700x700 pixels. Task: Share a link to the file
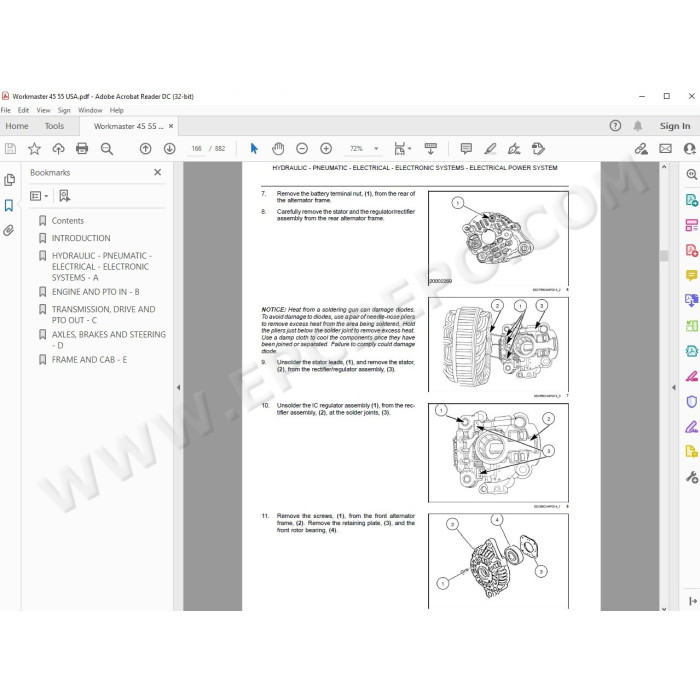[641, 149]
